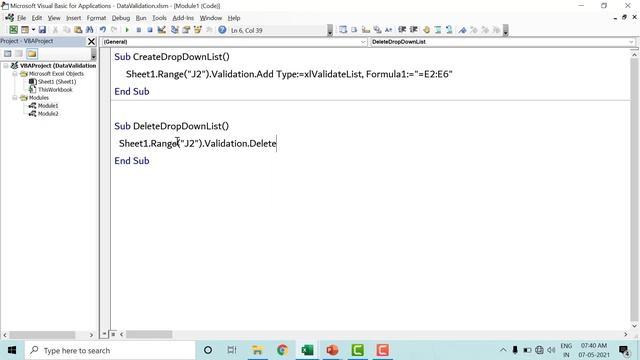Click the Paste toolbar icon
The image size is (640, 360).
click(x=78, y=30)
